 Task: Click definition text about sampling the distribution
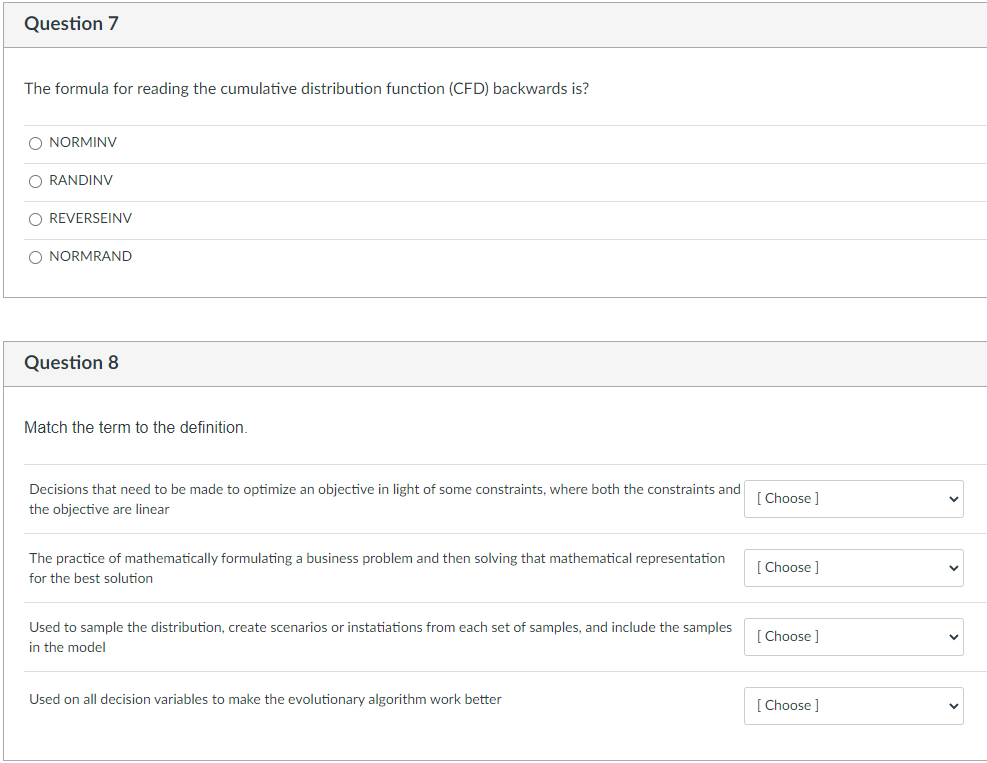coord(380,637)
